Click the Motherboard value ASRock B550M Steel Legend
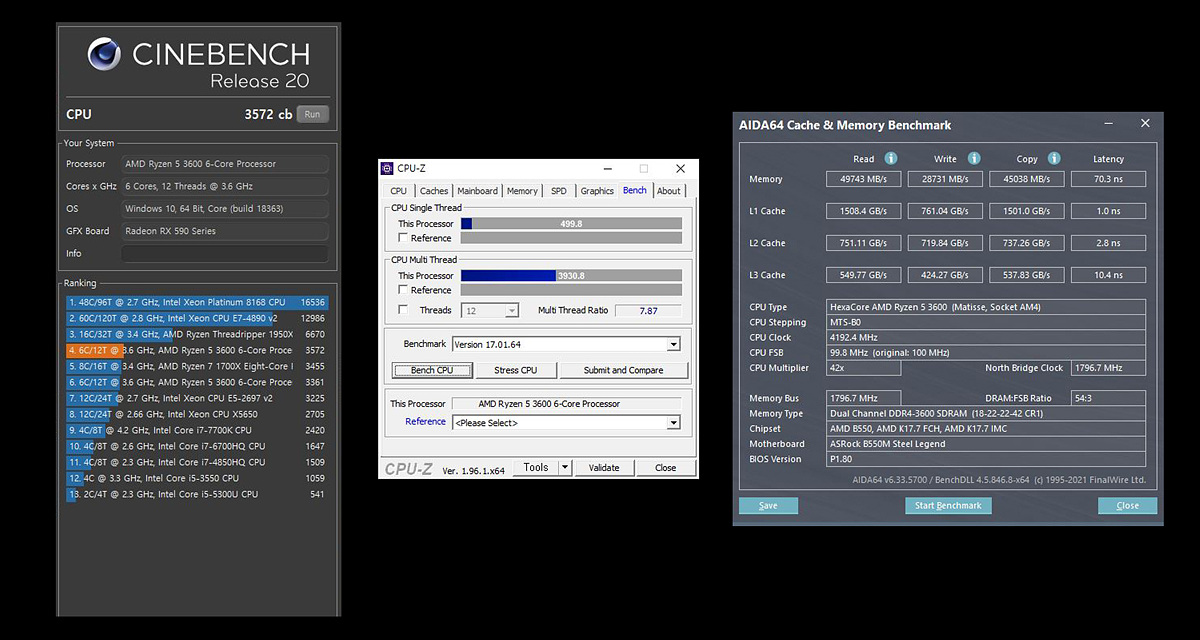 (986, 444)
